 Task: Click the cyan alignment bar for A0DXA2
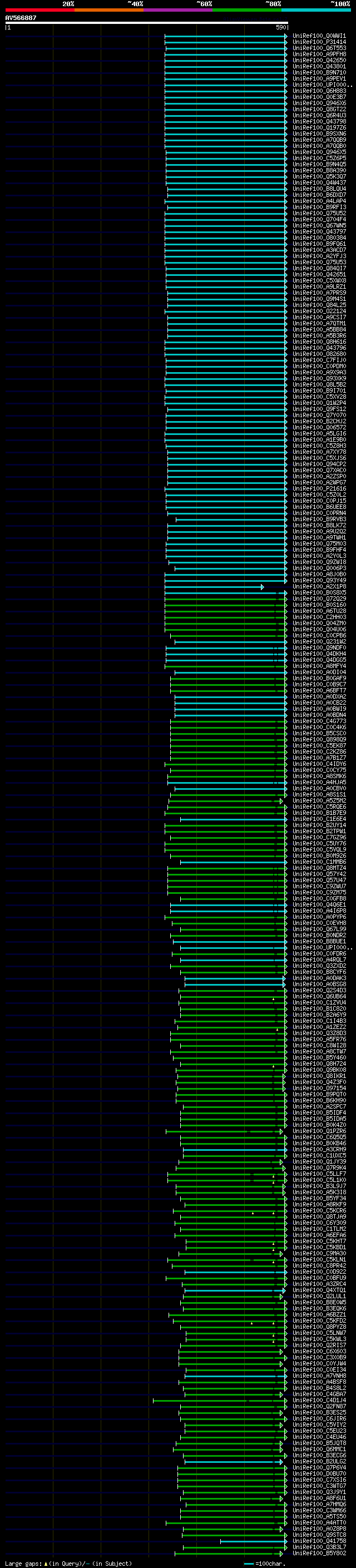pyautogui.click(x=231, y=697)
